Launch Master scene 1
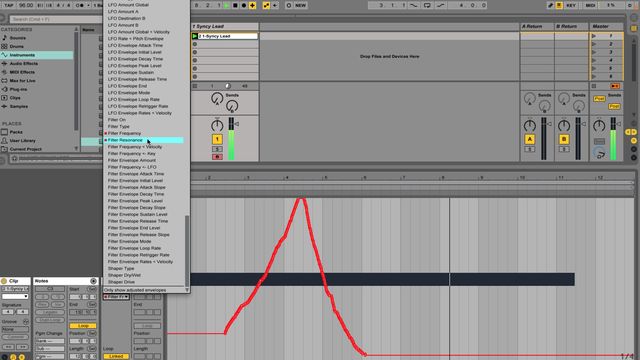Screen dimensions: 640x360 pyautogui.click(x=594, y=36)
